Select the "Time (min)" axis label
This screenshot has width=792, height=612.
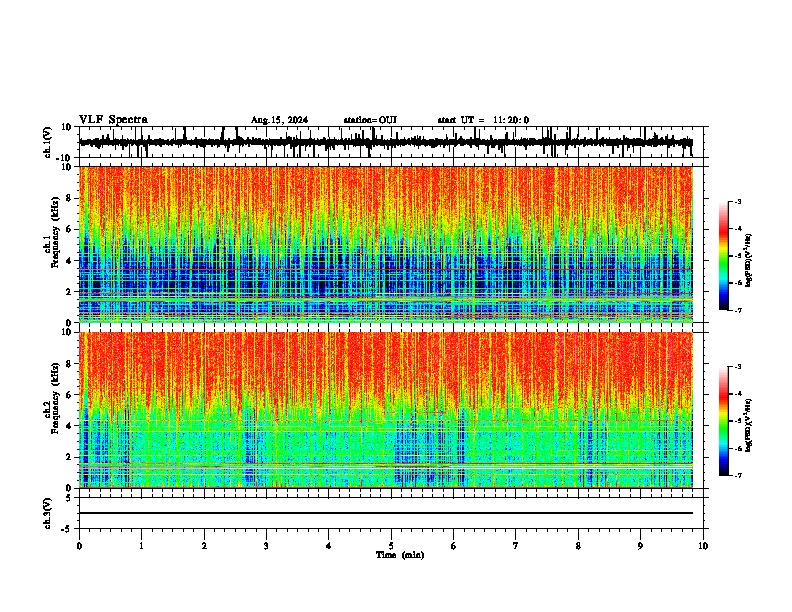tap(400, 555)
